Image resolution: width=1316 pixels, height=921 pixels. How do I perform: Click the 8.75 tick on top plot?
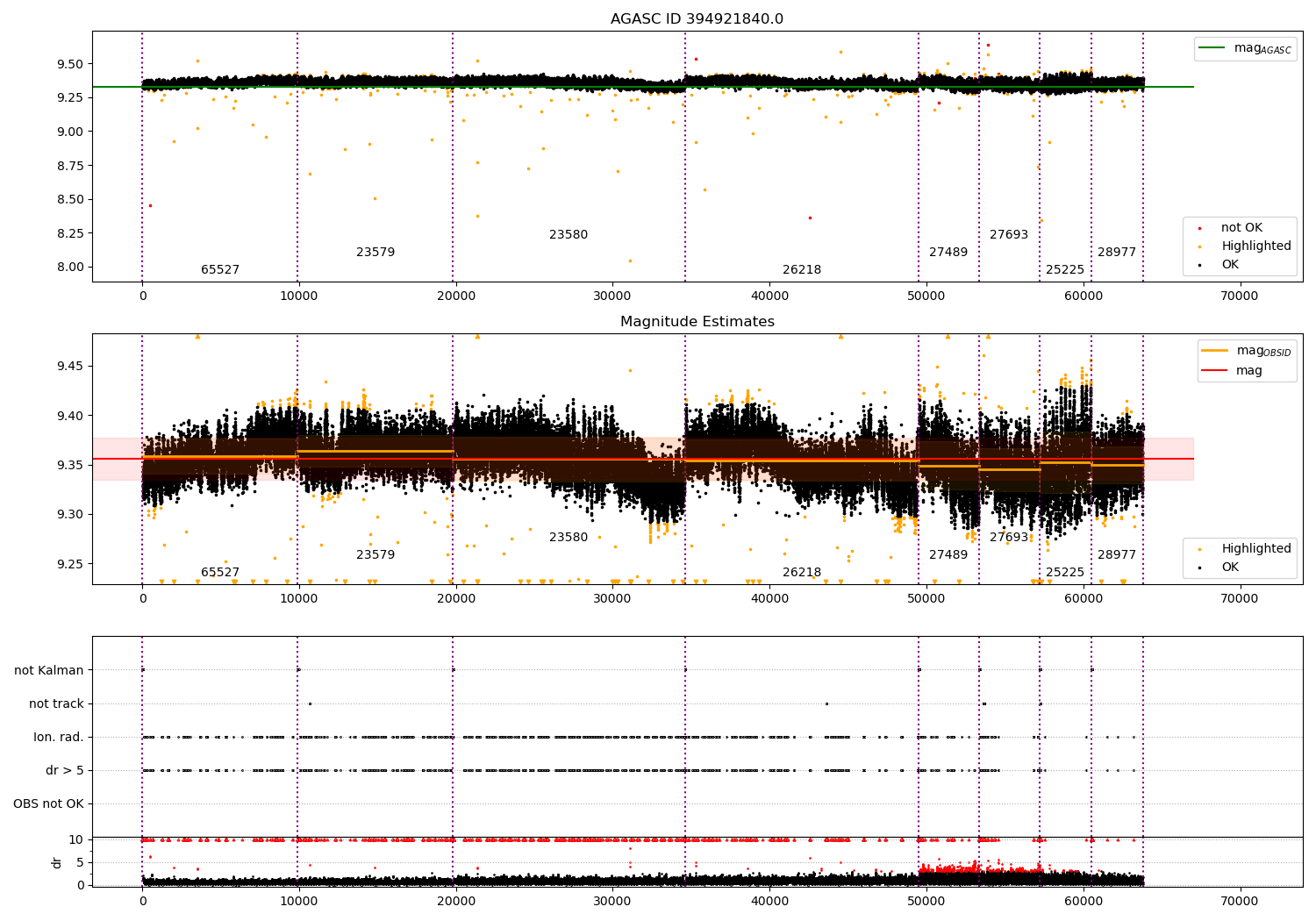pyautogui.click(x=71, y=166)
